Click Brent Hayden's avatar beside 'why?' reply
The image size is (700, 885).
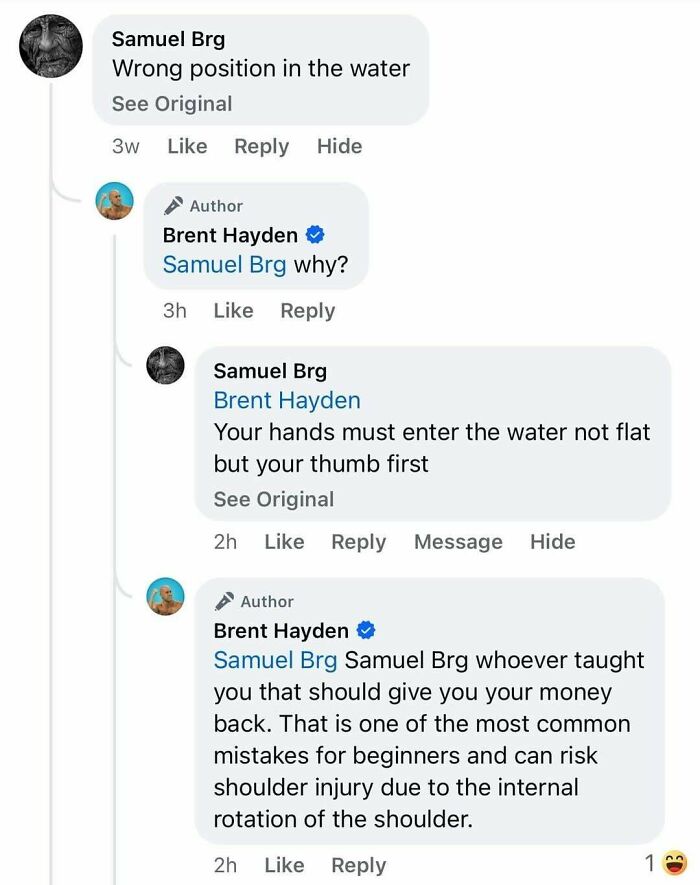pyautogui.click(x=114, y=203)
